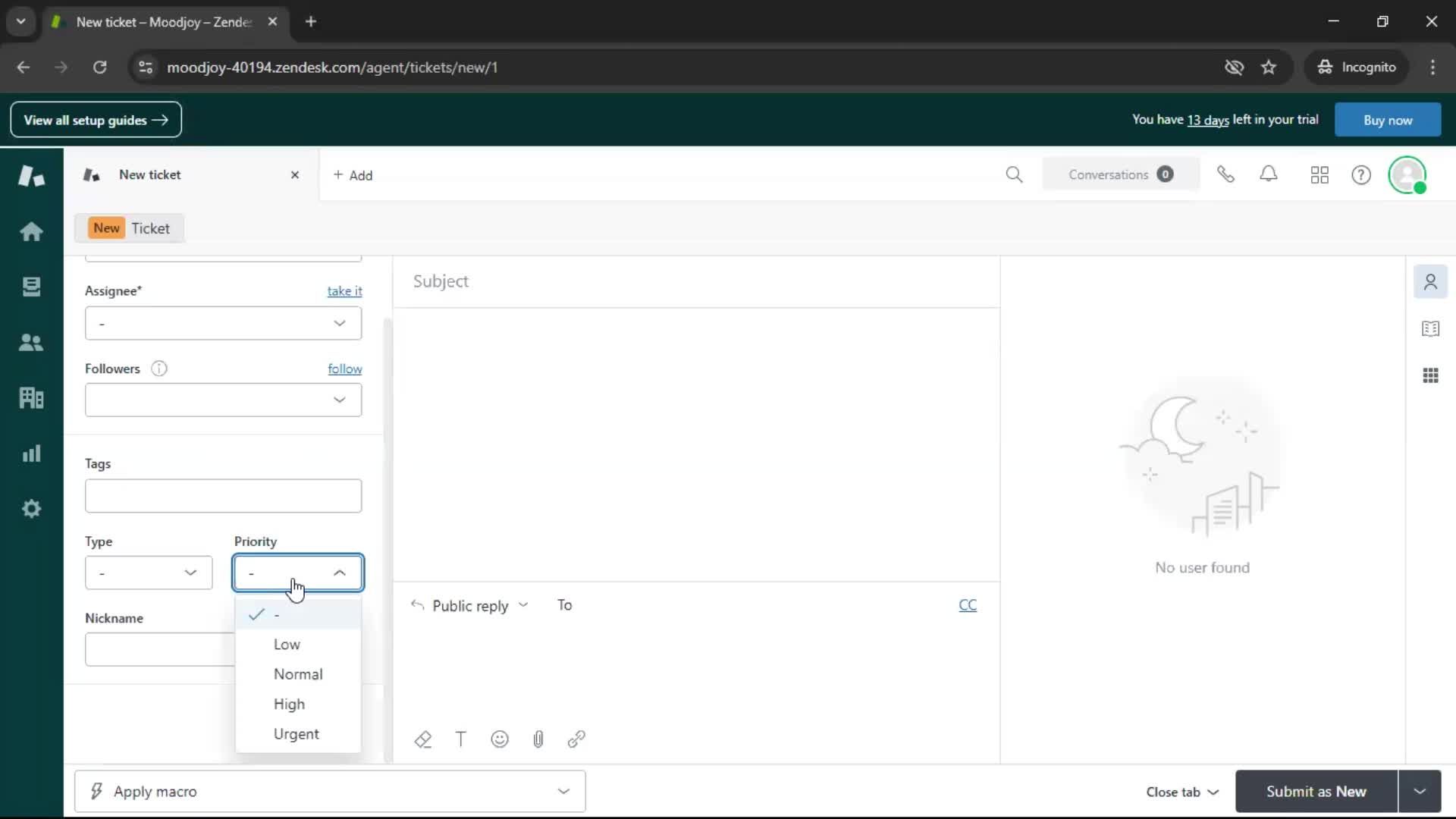Open Customers icon in sidebar
The height and width of the screenshot is (819, 1456).
(31, 342)
